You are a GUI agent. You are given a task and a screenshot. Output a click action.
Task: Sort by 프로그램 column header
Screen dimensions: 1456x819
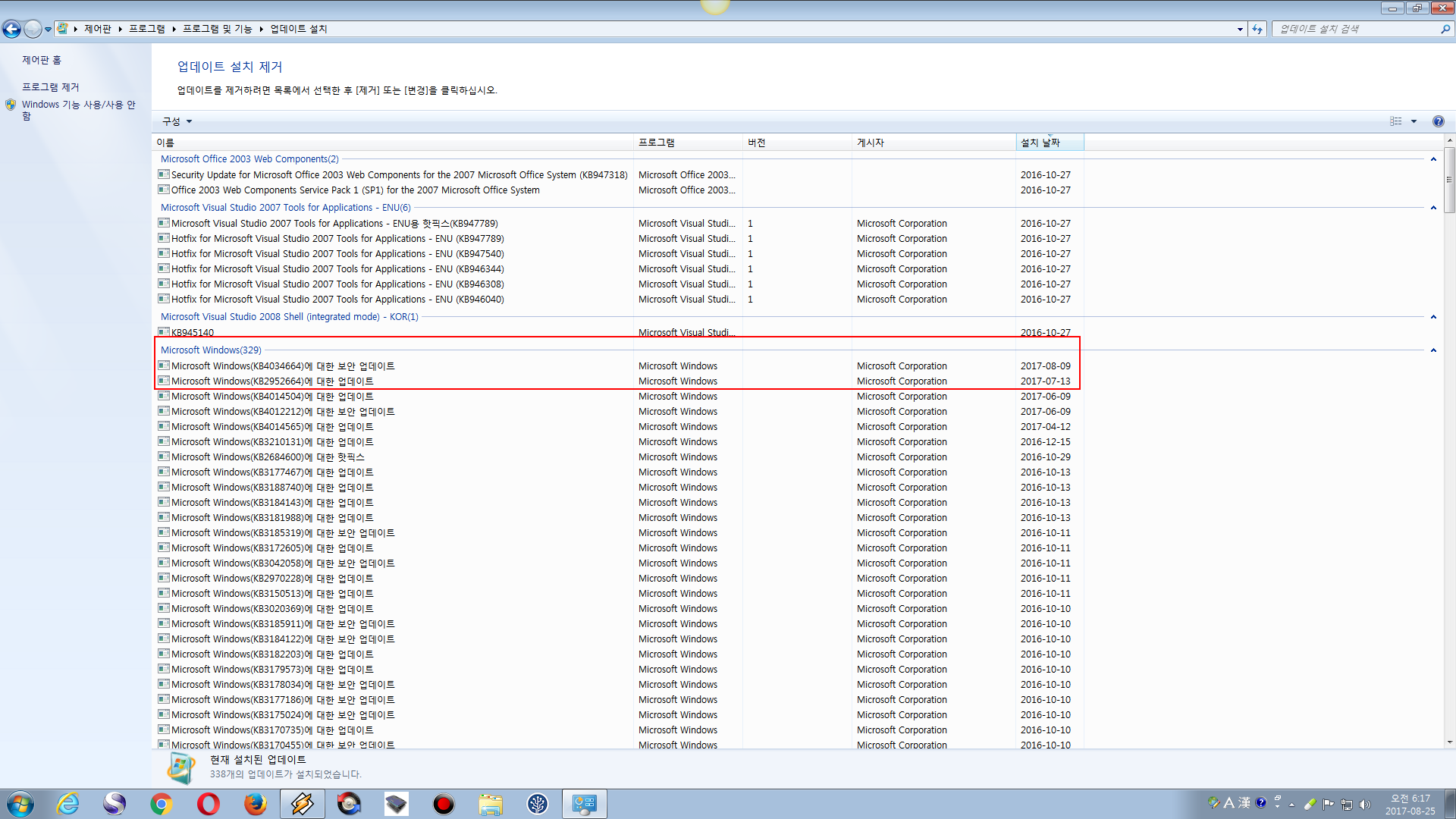(688, 143)
